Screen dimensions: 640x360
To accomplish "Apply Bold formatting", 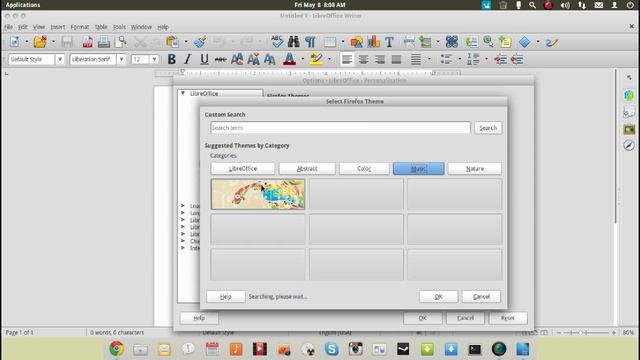I will tap(172, 59).
